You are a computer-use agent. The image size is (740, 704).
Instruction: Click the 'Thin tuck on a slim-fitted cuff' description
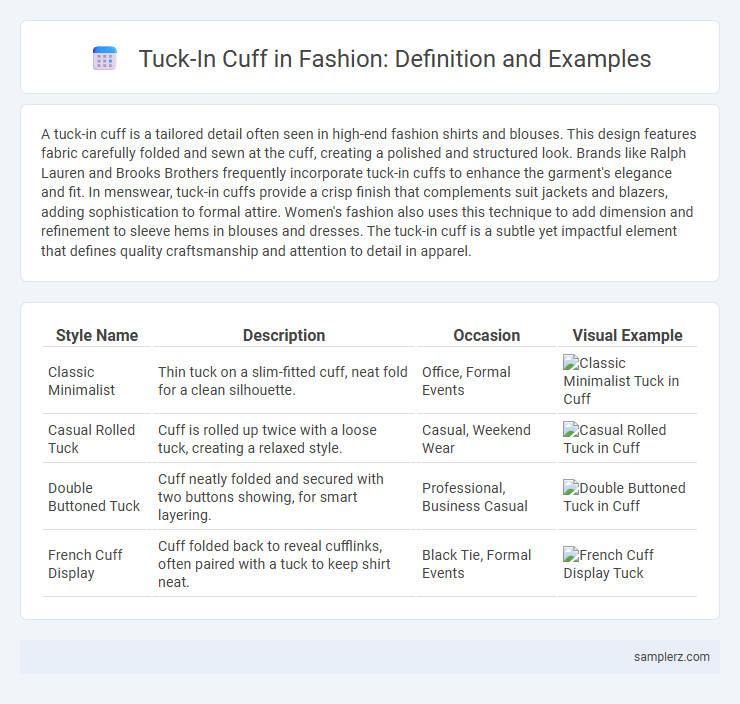pyautogui.click(x=283, y=381)
